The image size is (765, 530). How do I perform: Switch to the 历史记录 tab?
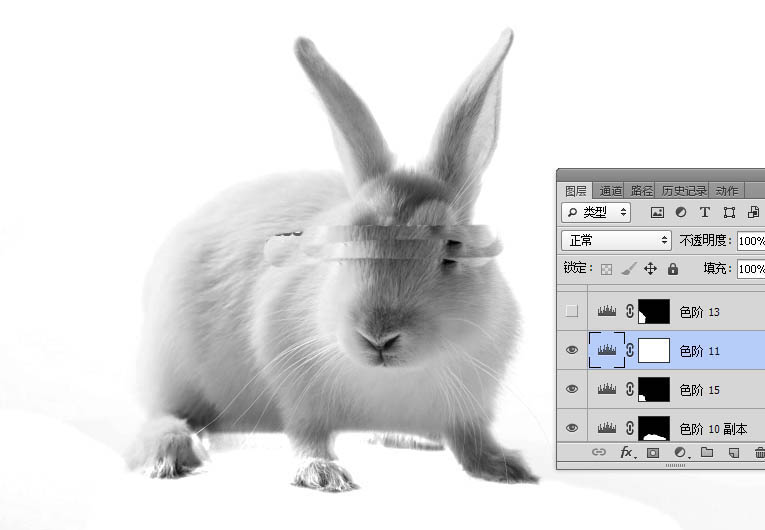(x=684, y=191)
